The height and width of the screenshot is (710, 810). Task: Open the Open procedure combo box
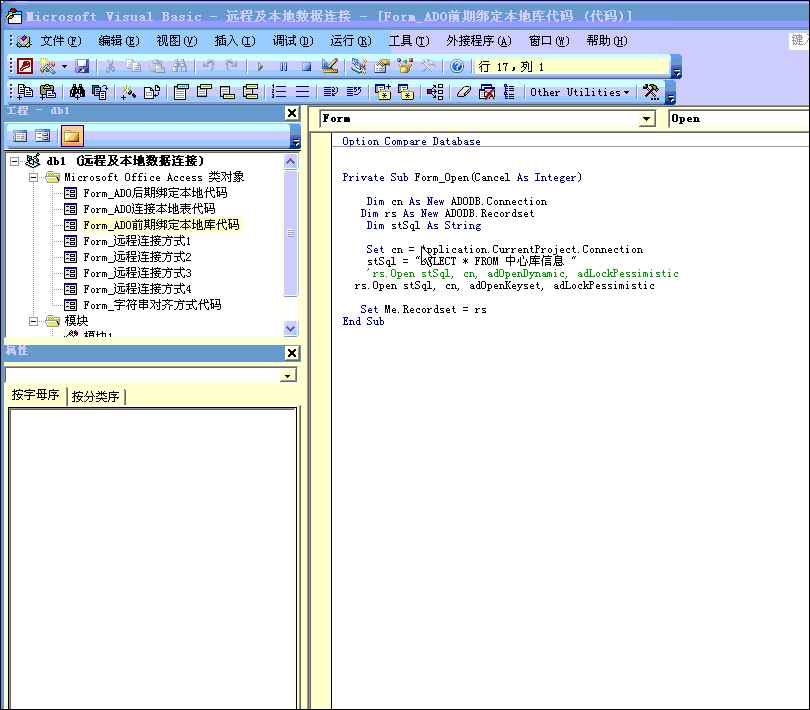739,119
